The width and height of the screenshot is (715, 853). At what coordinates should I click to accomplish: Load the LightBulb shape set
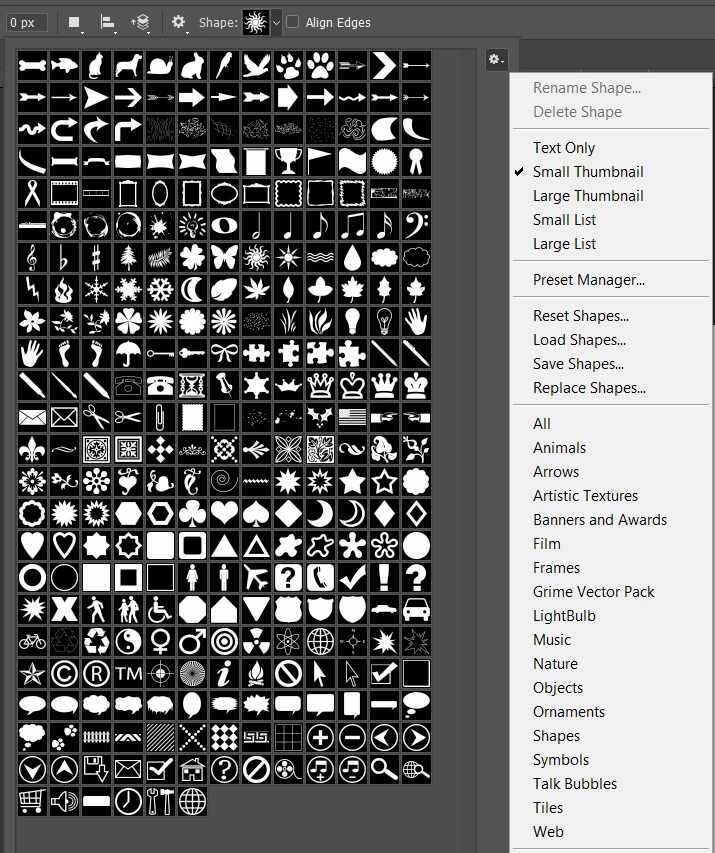(564, 616)
